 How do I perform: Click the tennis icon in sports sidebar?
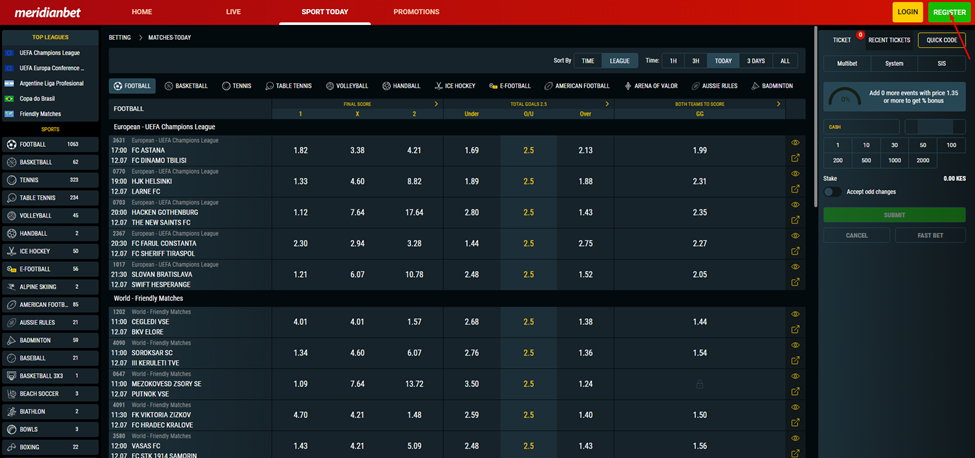[11, 180]
